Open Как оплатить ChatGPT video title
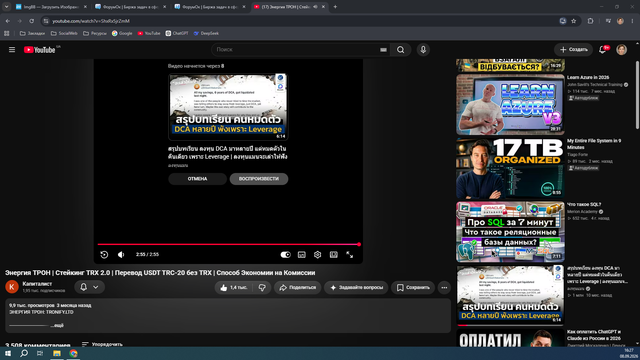The image size is (640, 360). (x=594, y=335)
